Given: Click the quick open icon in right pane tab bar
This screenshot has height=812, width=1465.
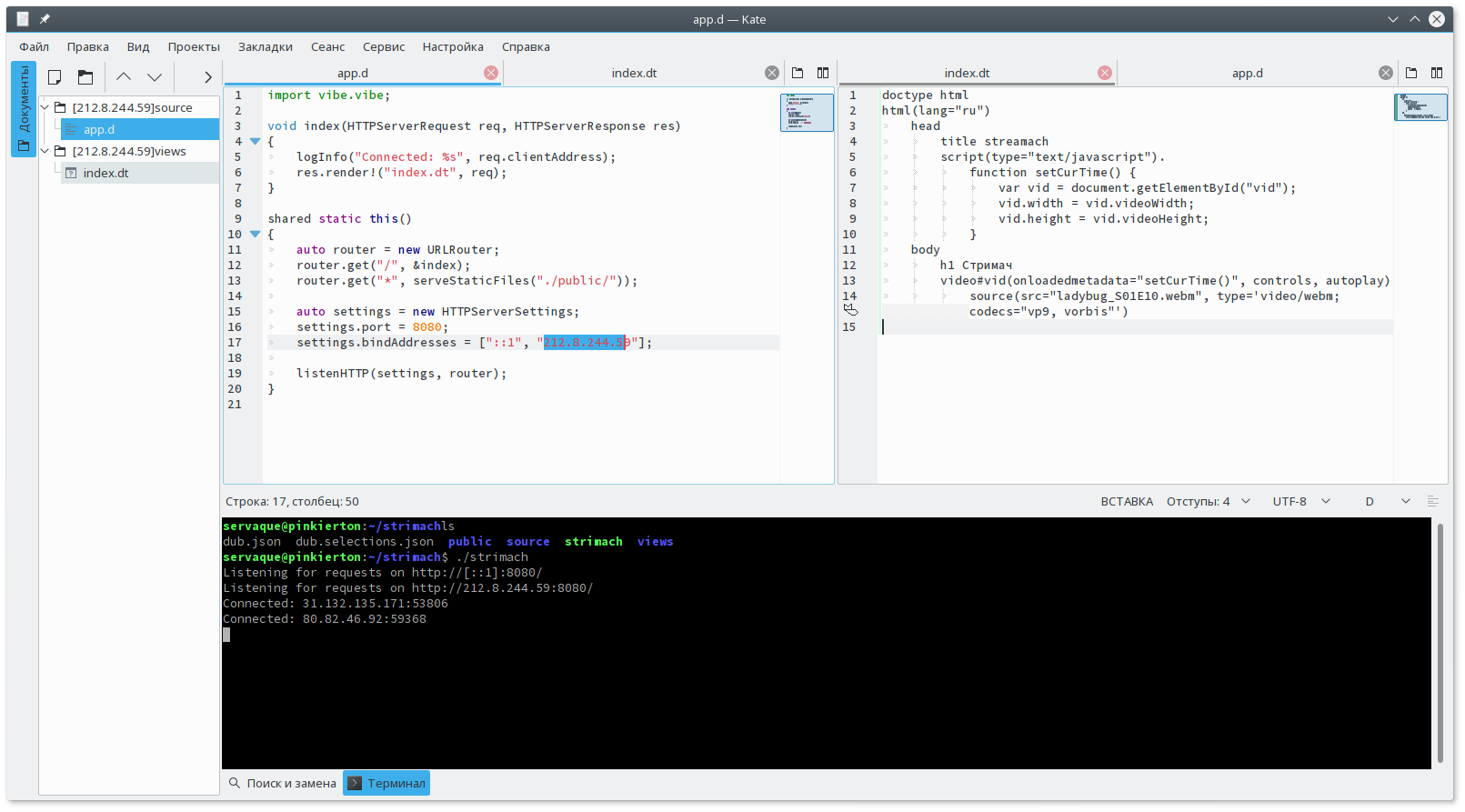Looking at the screenshot, I should (1411, 73).
